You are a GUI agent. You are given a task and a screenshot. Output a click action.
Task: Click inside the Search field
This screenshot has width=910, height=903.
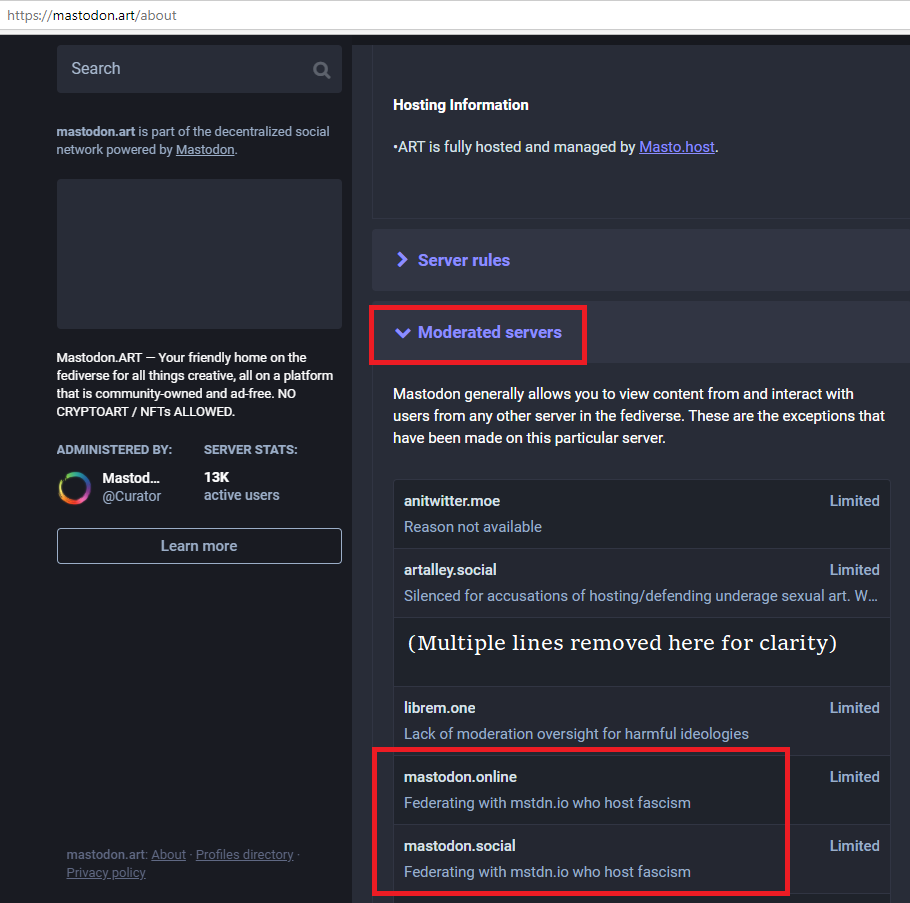click(185, 69)
